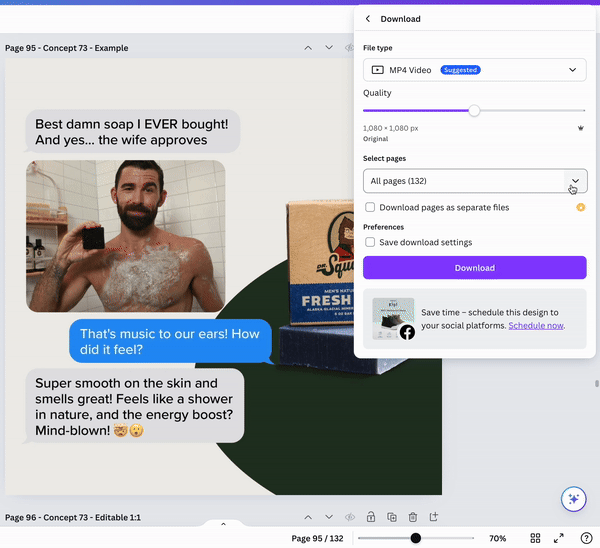Open the Magic assistant sparkle button
This screenshot has width=600, height=548.
point(573,499)
